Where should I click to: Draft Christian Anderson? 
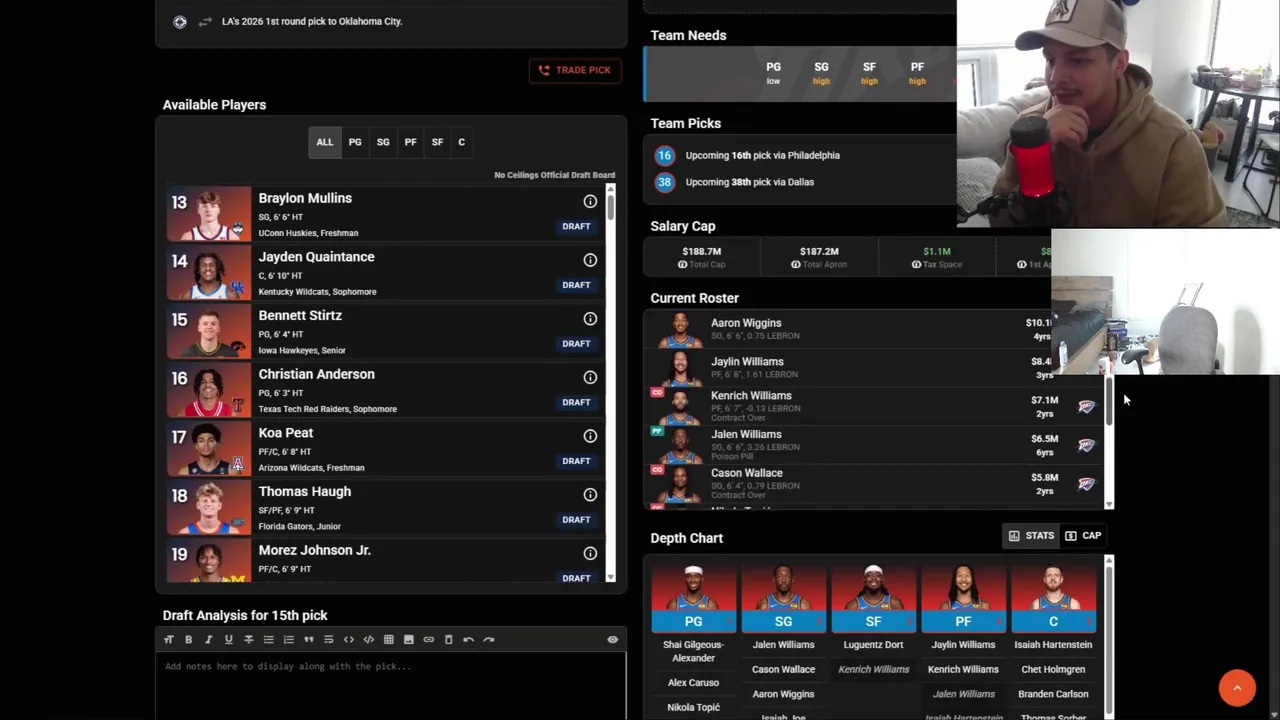pyautogui.click(x=576, y=402)
